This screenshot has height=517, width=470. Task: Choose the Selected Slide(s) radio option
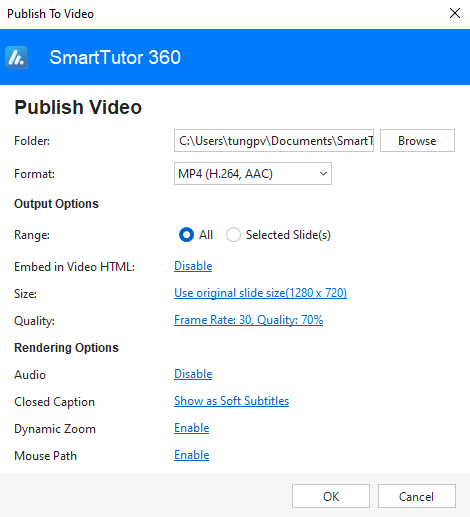(x=233, y=235)
